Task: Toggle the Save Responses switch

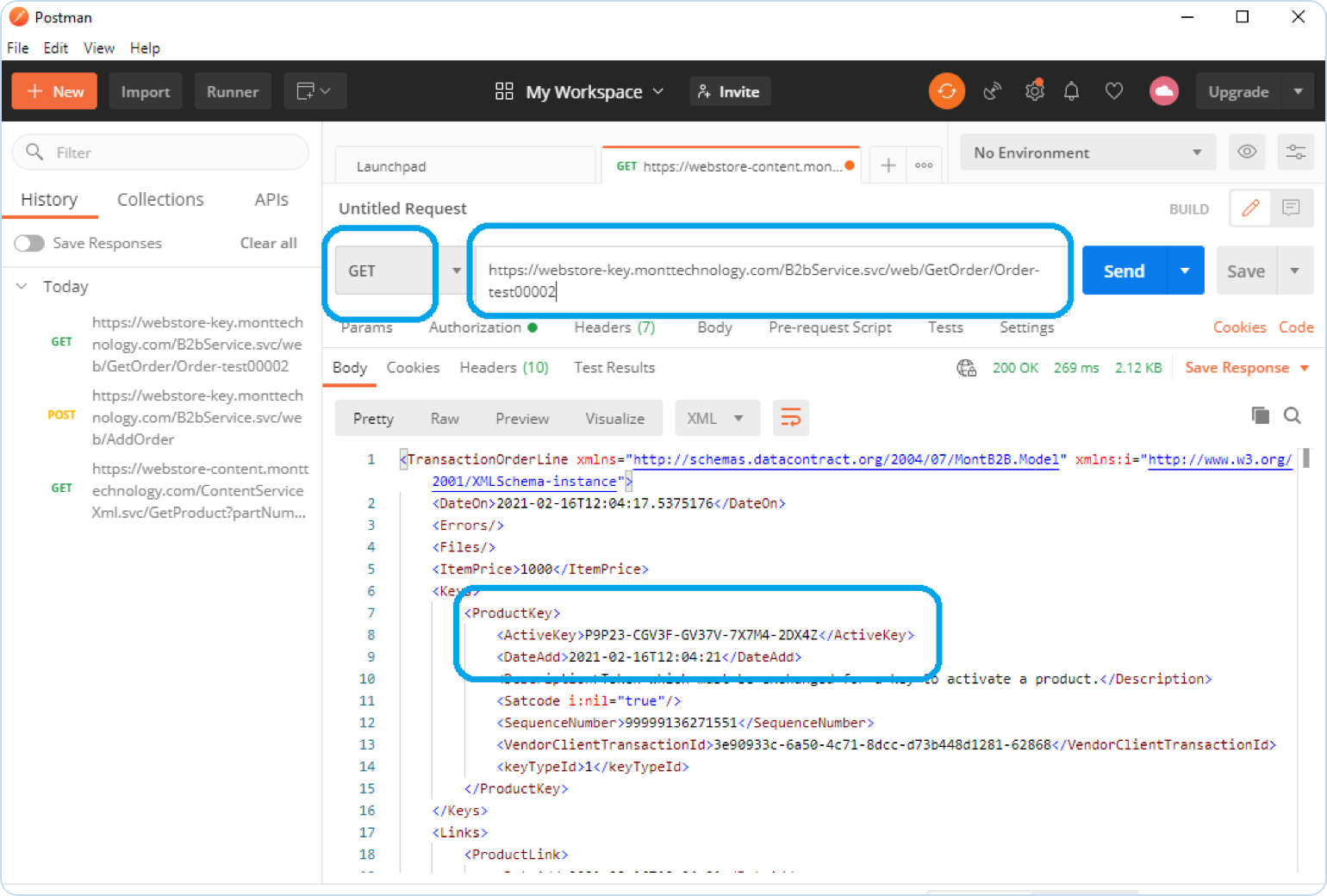Action: pos(29,244)
